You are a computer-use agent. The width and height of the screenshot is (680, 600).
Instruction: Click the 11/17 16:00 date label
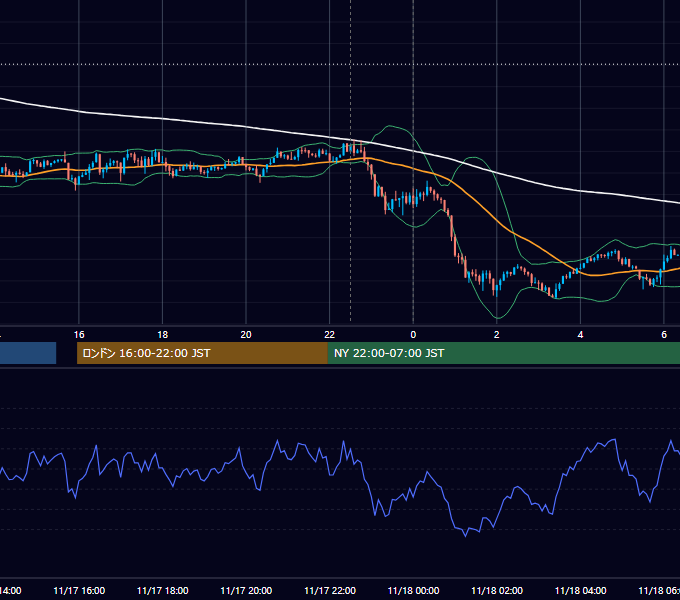click(79, 590)
